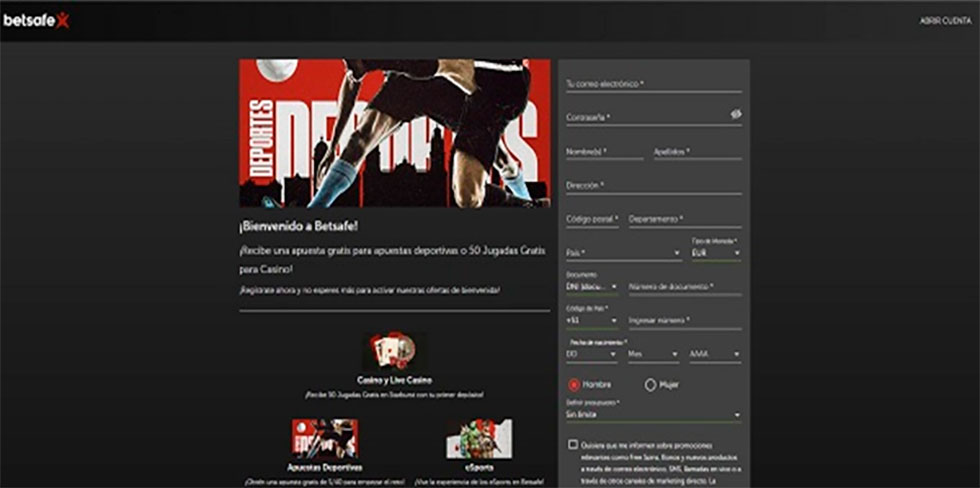Expand the DNI document type dropdown
Viewport: 980px width, 488px height.
point(591,288)
